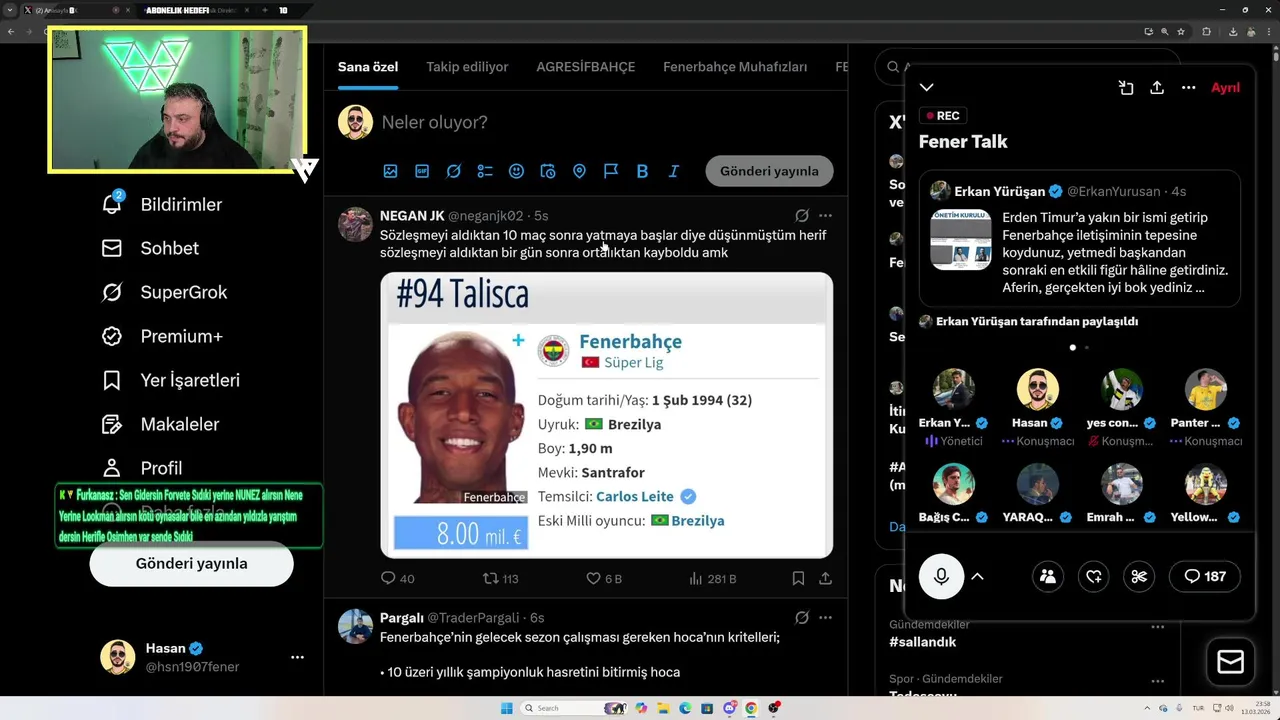Open Talisca profile card image
Screen dimensions: 1280x720
click(x=606, y=415)
